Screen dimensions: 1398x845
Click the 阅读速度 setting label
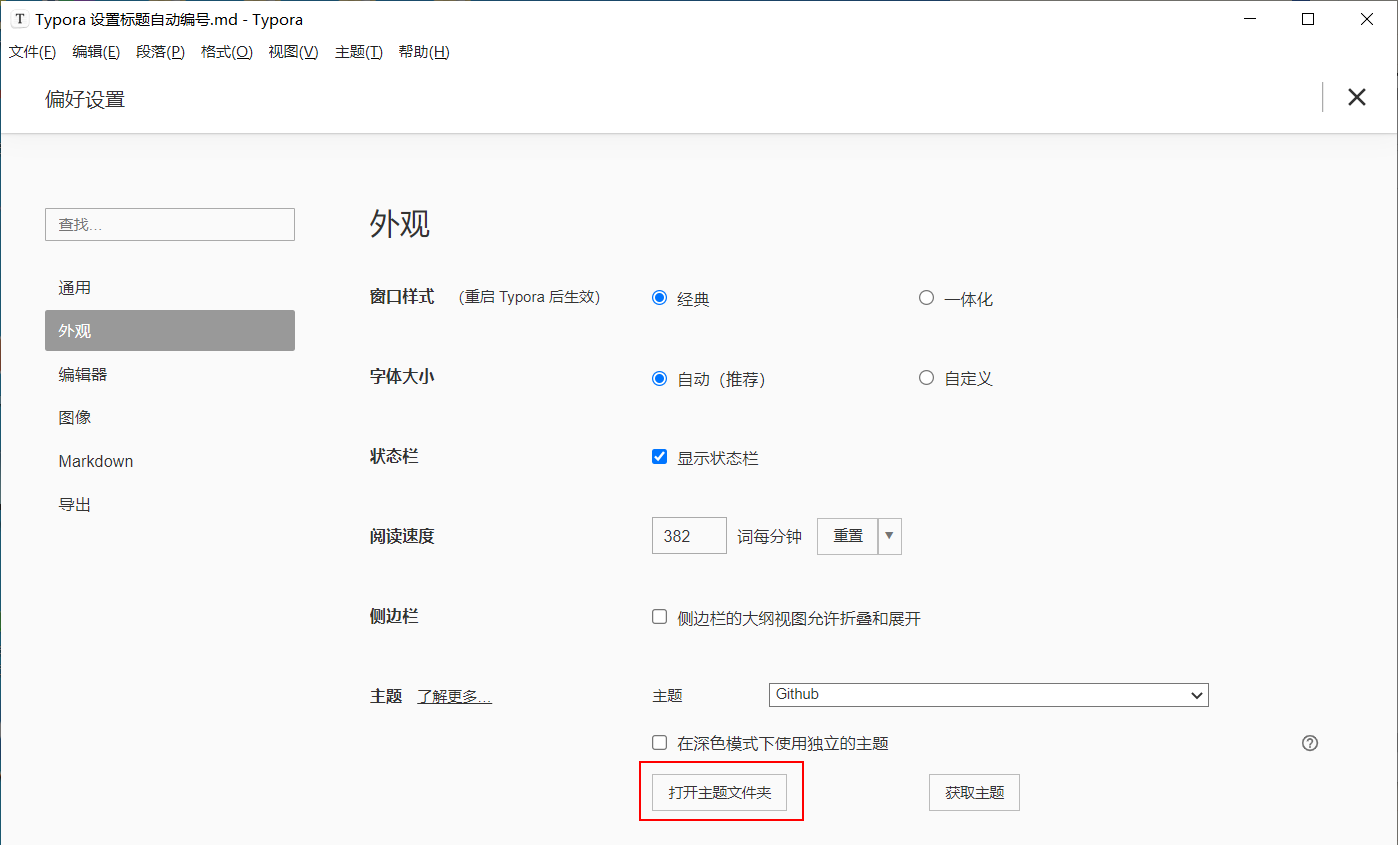click(402, 536)
